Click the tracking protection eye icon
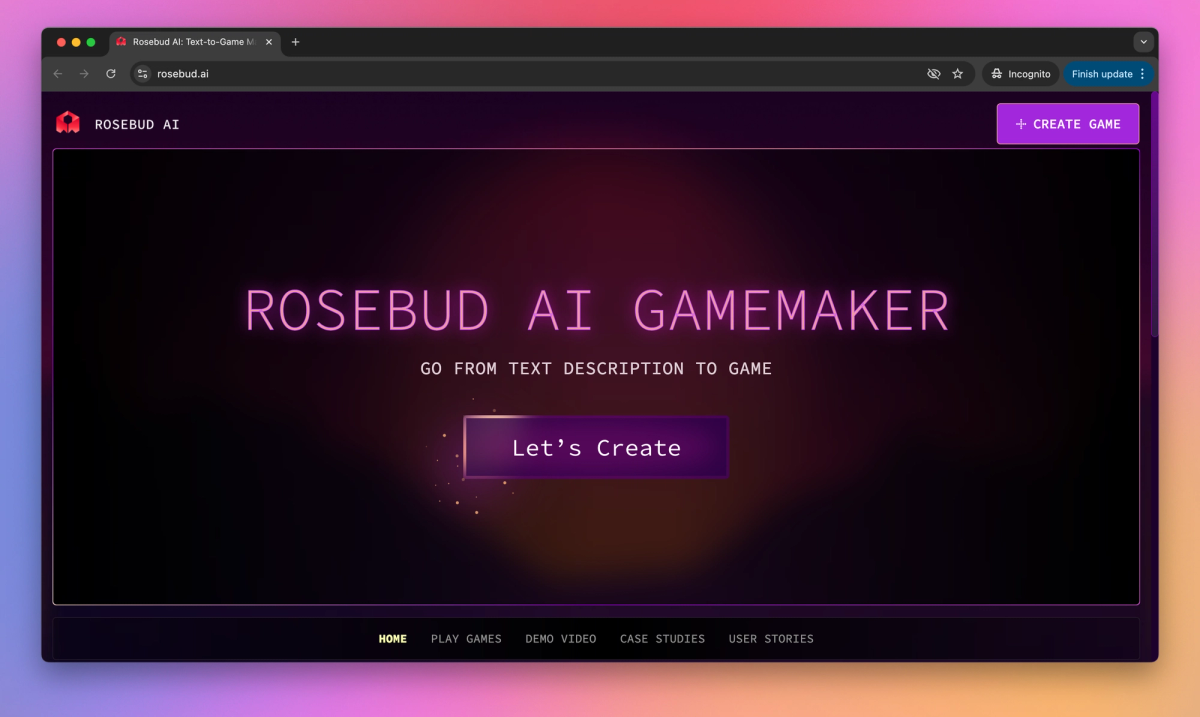 coord(934,74)
